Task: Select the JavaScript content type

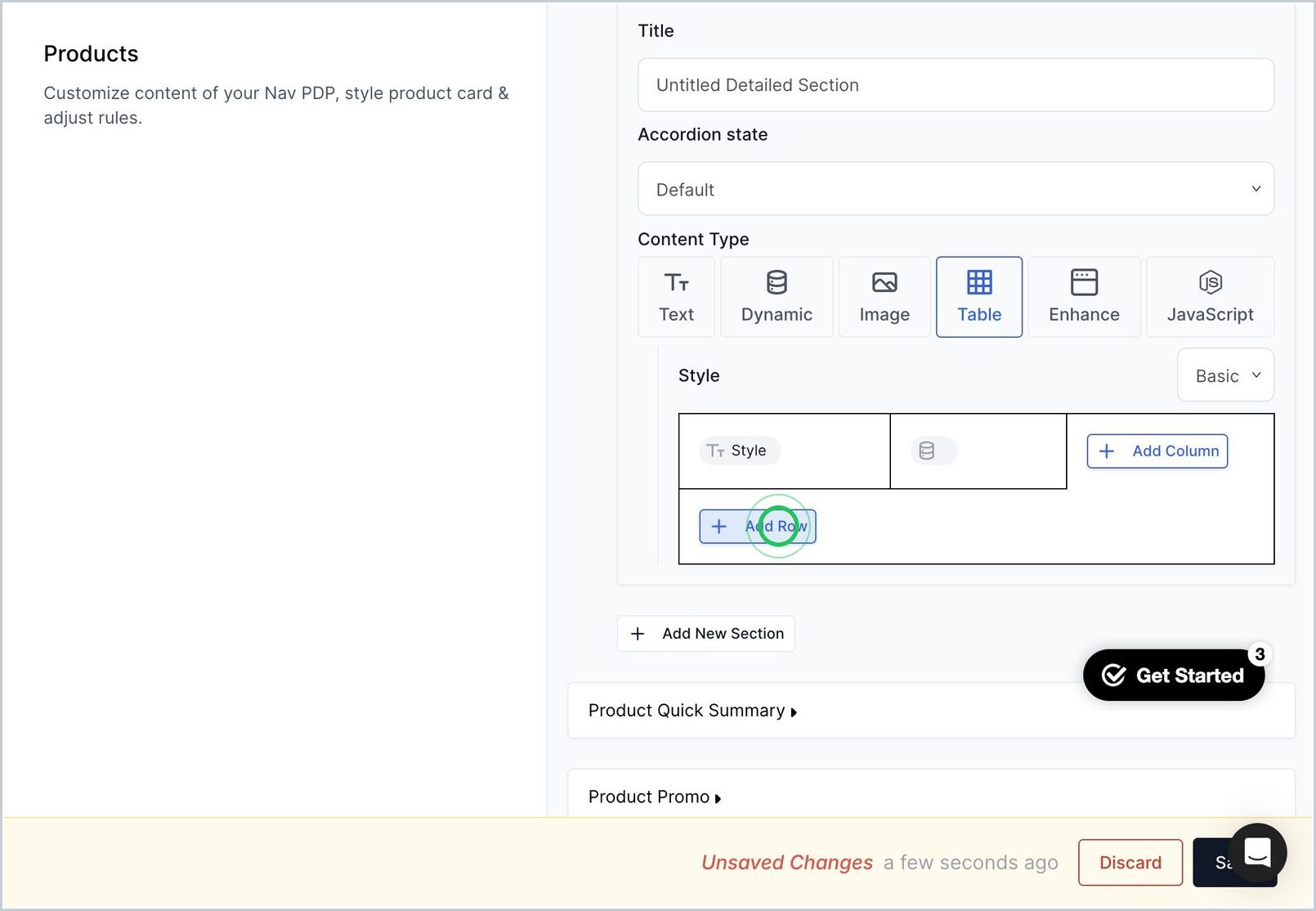Action: (x=1210, y=297)
